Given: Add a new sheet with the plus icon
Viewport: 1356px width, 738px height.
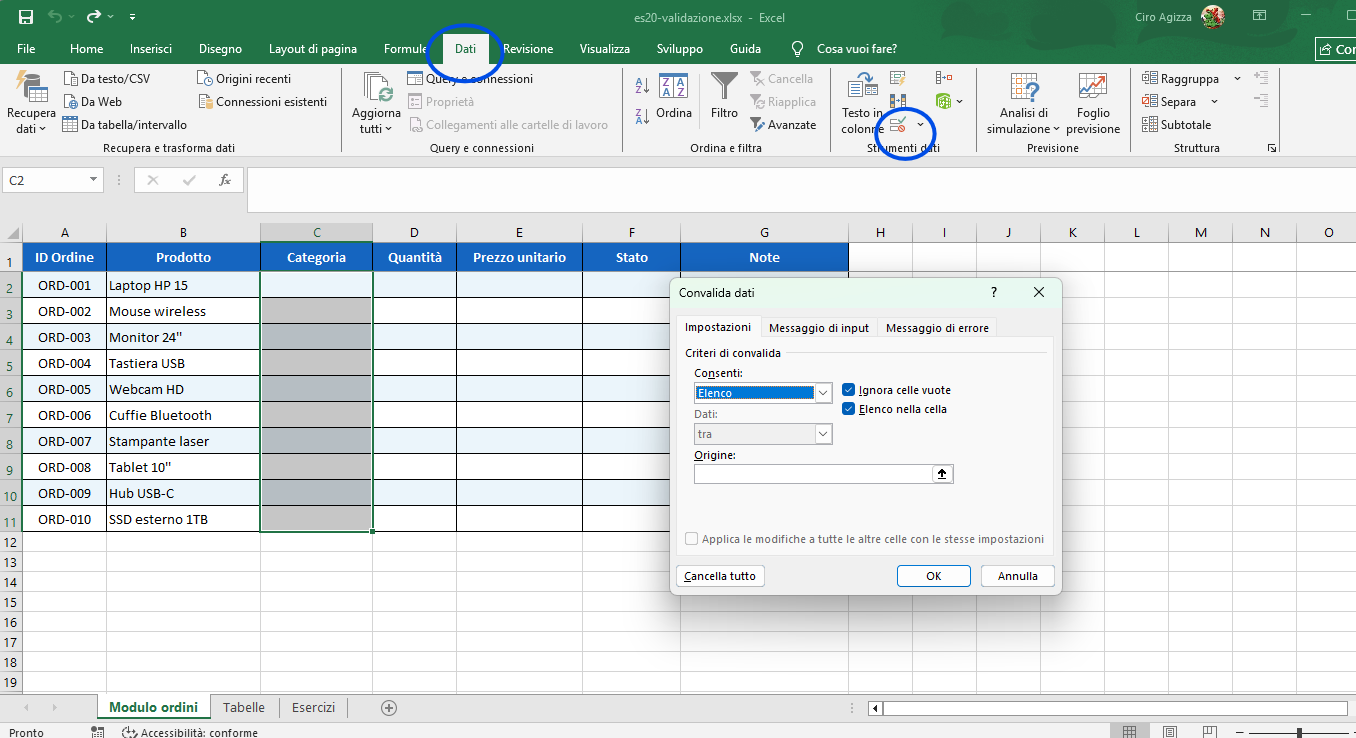Looking at the screenshot, I should 389,708.
